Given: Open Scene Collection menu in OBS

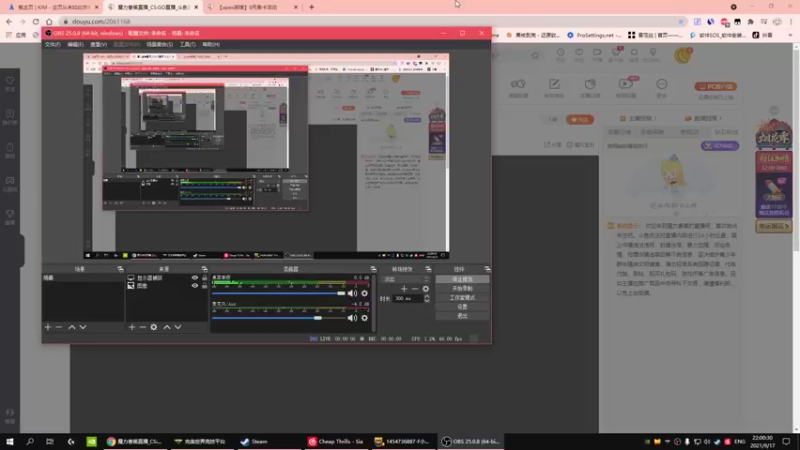Looking at the screenshot, I should tap(159, 44).
